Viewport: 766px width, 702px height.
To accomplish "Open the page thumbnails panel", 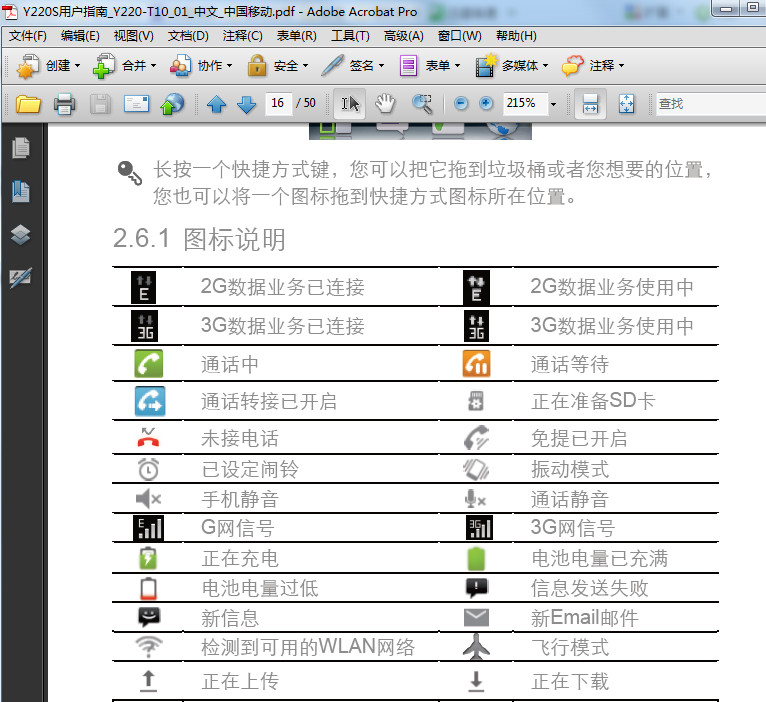I will (x=21, y=148).
